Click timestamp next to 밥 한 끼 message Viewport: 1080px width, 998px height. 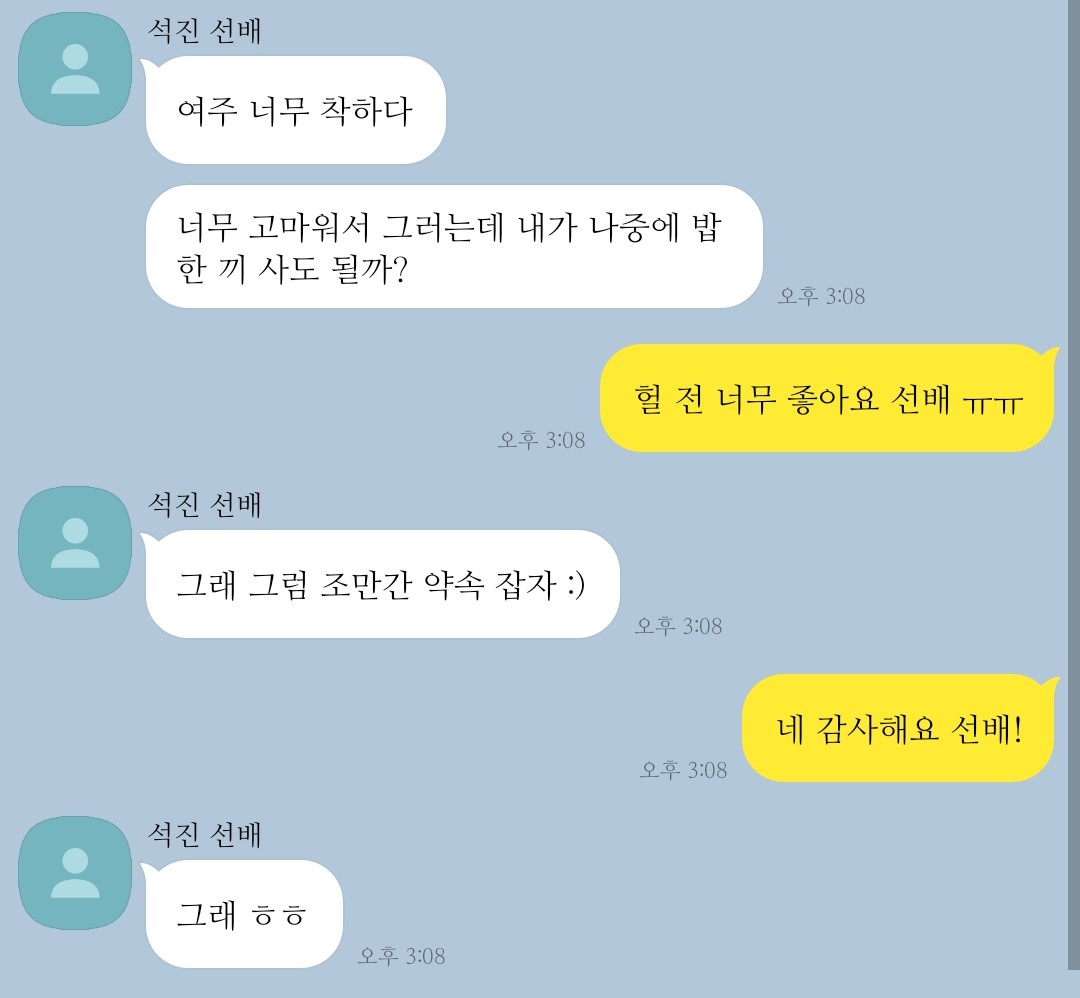coord(821,296)
